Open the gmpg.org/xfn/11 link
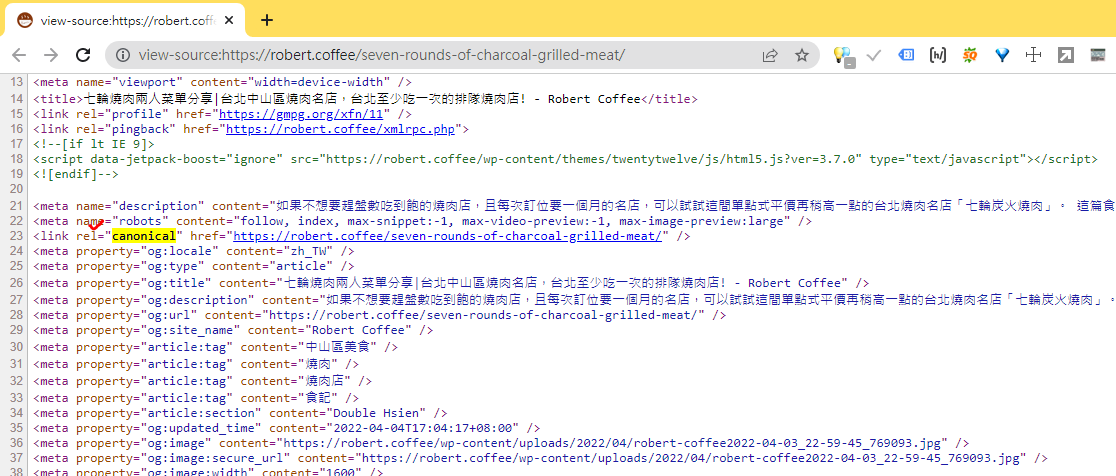This screenshot has height=476, width=1116. point(301,114)
